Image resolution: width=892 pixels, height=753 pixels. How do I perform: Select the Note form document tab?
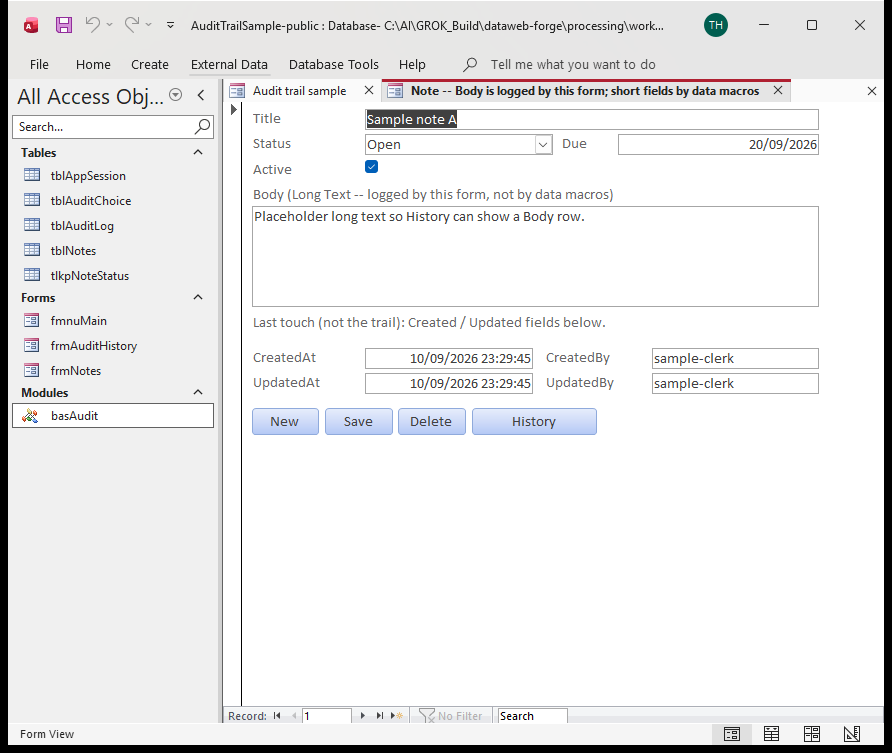[x=584, y=91]
